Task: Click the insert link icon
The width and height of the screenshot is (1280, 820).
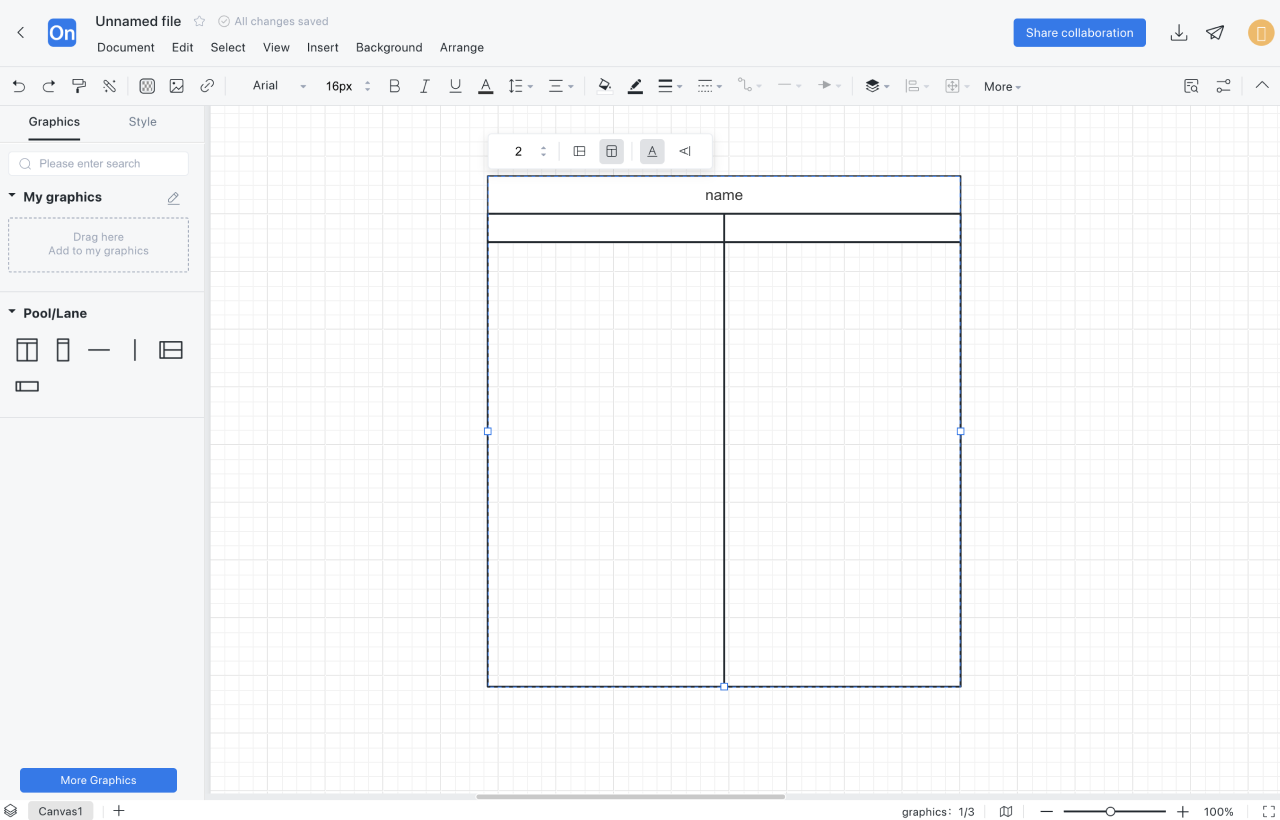Action: [x=207, y=86]
